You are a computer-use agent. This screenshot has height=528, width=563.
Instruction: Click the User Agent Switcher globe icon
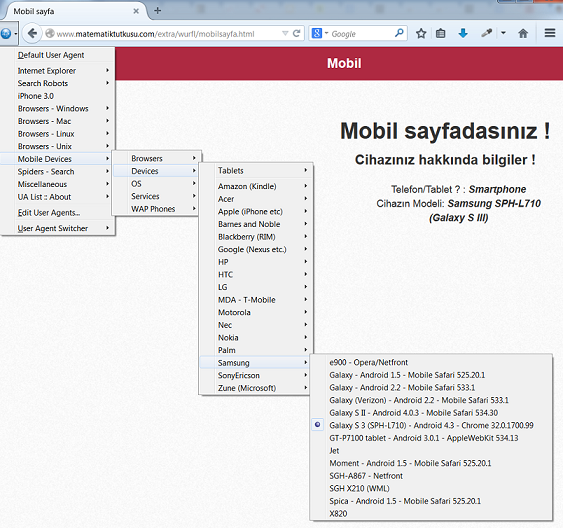6,34
